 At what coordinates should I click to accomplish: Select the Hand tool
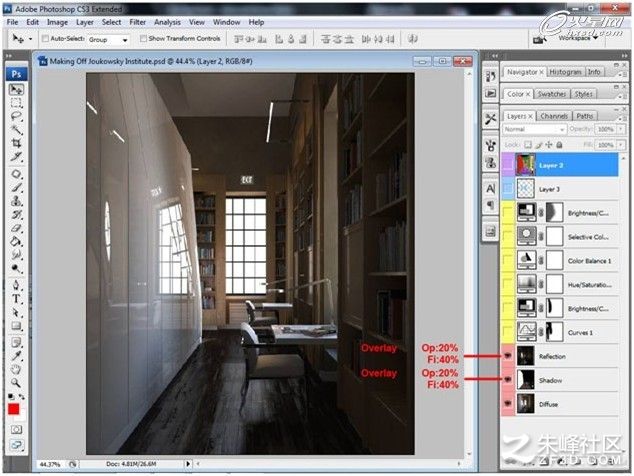coord(16,369)
